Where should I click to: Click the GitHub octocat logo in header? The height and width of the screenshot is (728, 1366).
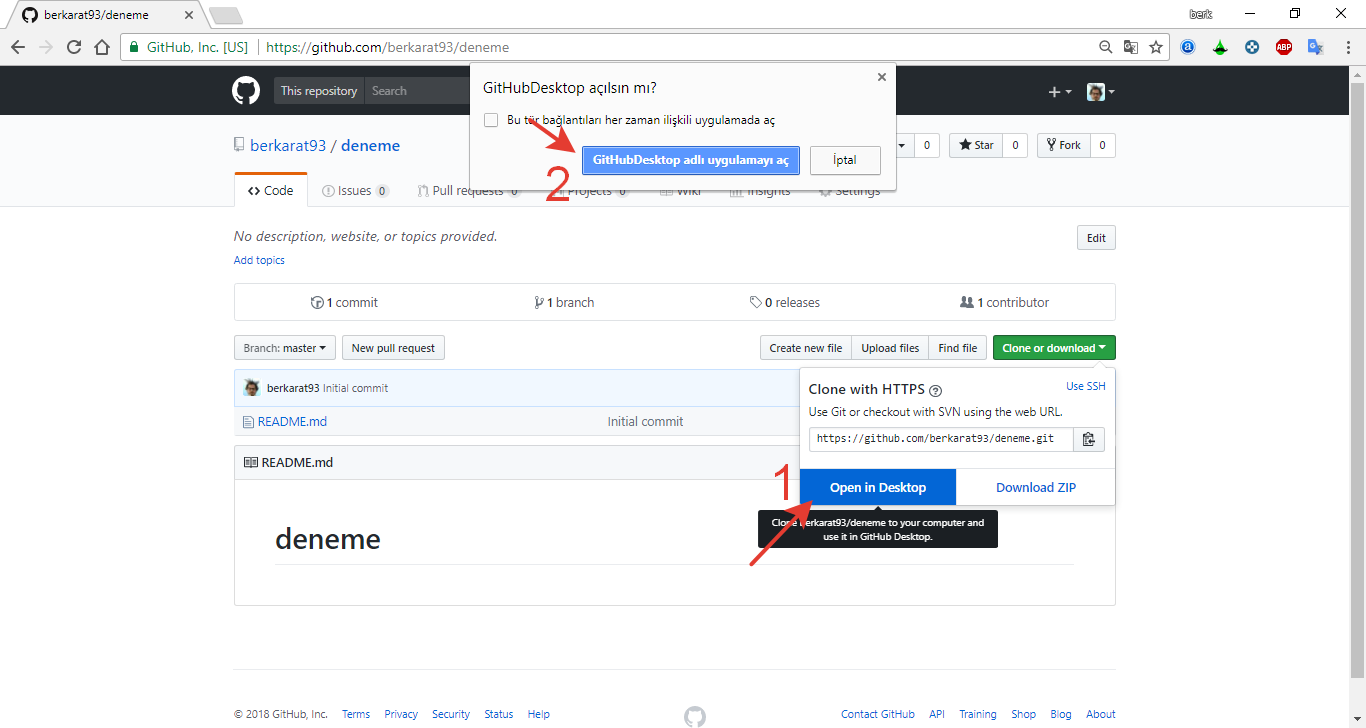[246, 91]
